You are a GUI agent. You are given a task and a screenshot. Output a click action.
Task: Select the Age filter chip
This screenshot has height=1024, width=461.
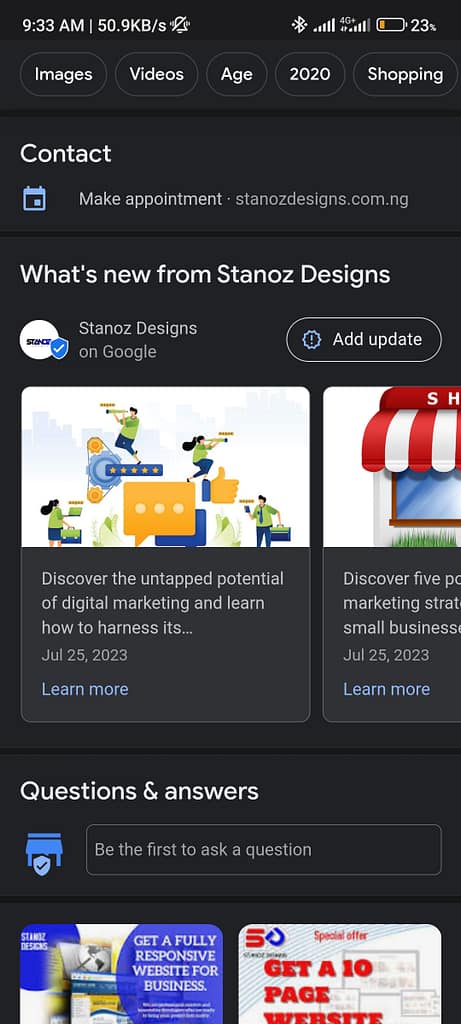[236, 74]
